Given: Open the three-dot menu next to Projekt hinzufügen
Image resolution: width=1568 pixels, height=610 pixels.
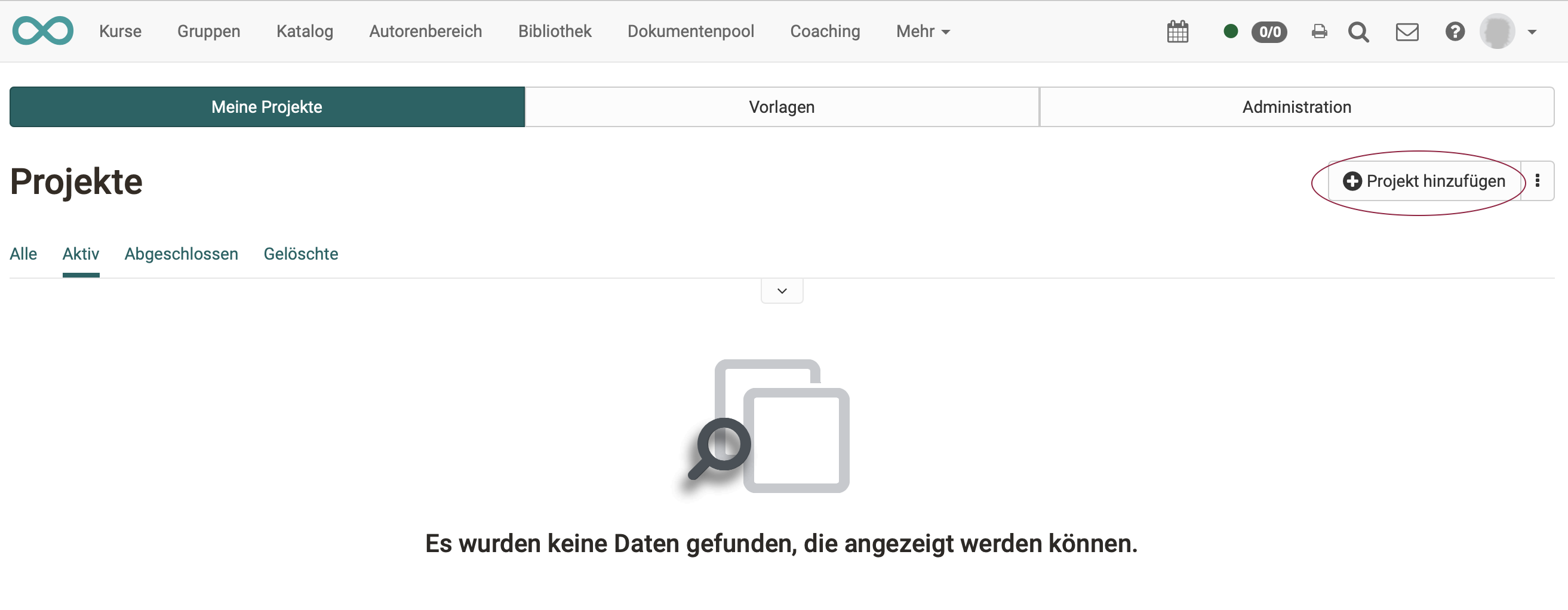Looking at the screenshot, I should [1539, 181].
